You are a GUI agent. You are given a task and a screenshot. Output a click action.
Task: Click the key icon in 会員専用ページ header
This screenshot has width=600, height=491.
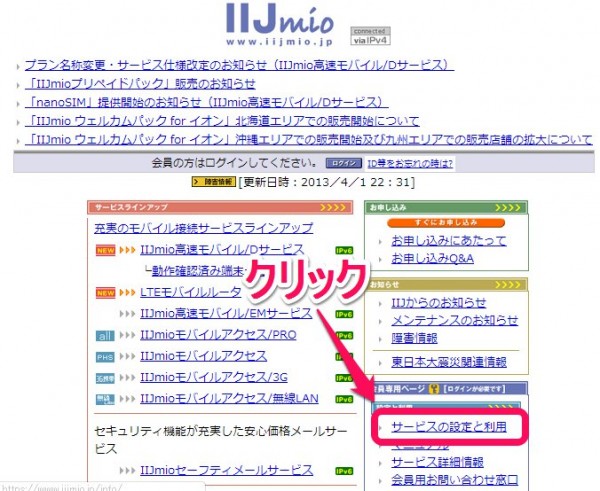[434, 389]
